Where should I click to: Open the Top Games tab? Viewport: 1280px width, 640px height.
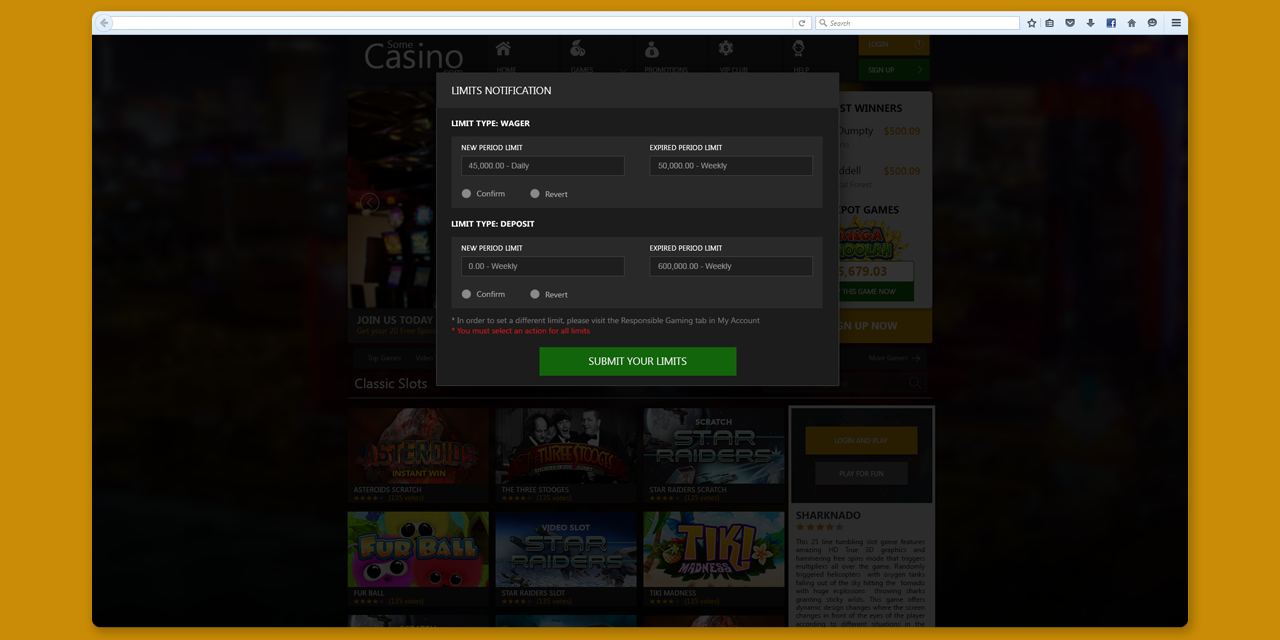tap(384, 358)
